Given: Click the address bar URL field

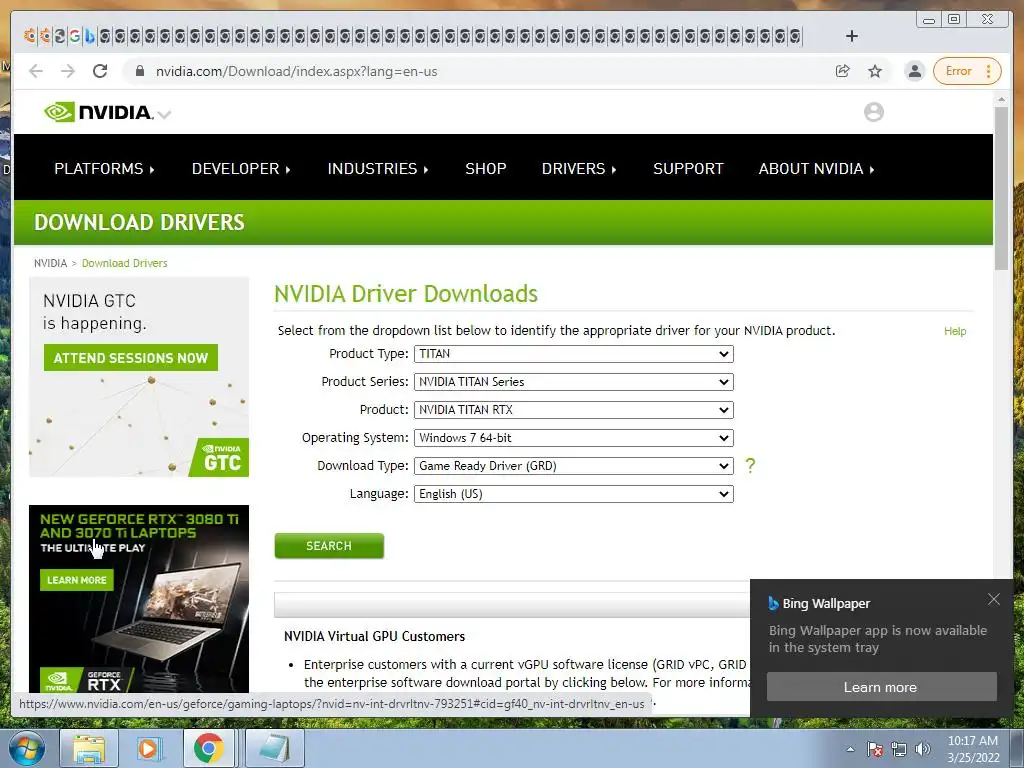Looking at the screenshot, I should [483, 71].
